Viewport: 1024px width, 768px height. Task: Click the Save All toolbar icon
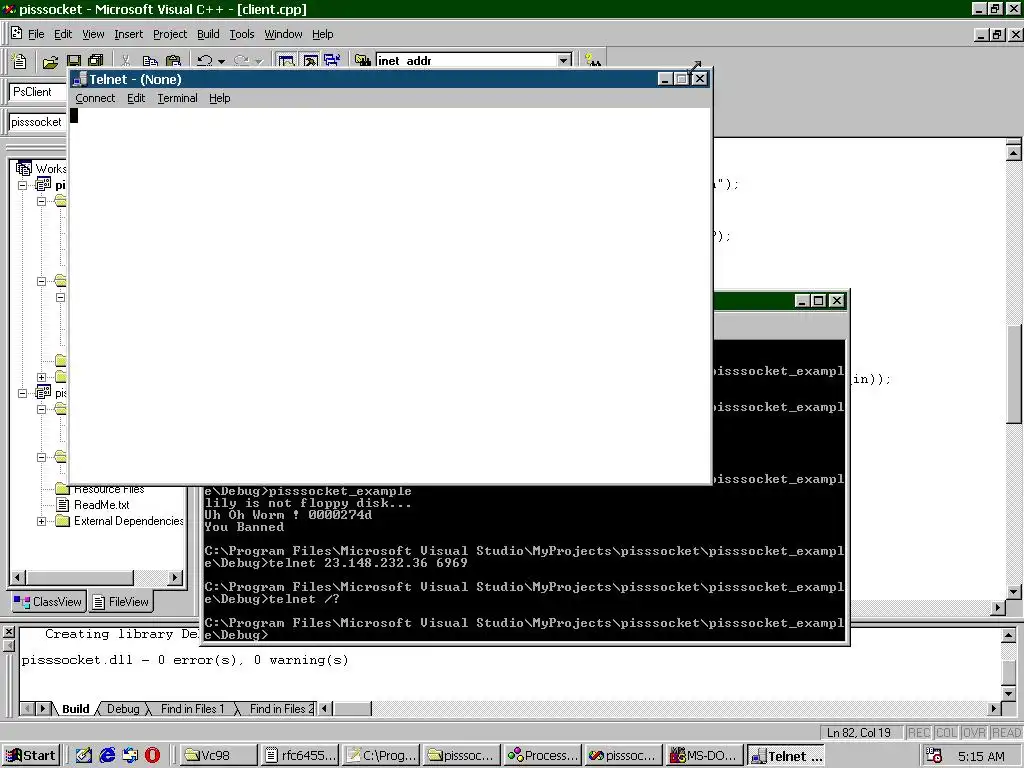coord(96,61)
